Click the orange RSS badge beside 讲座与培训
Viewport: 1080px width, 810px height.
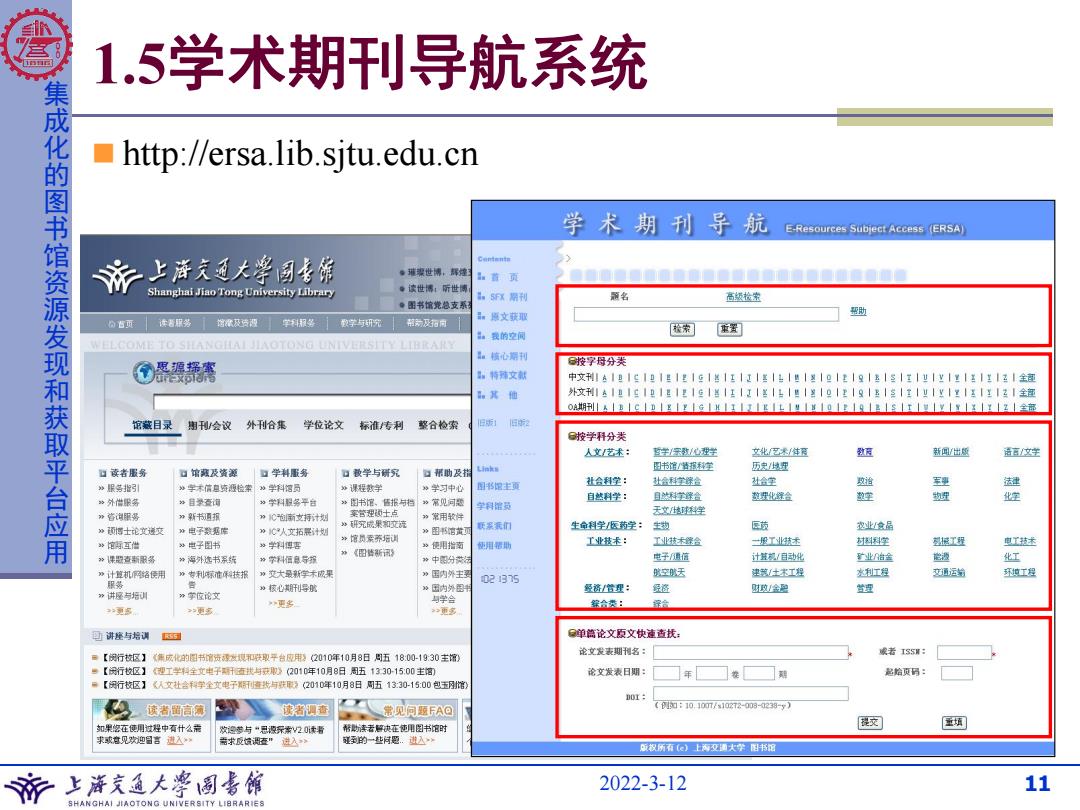(171, 636)
